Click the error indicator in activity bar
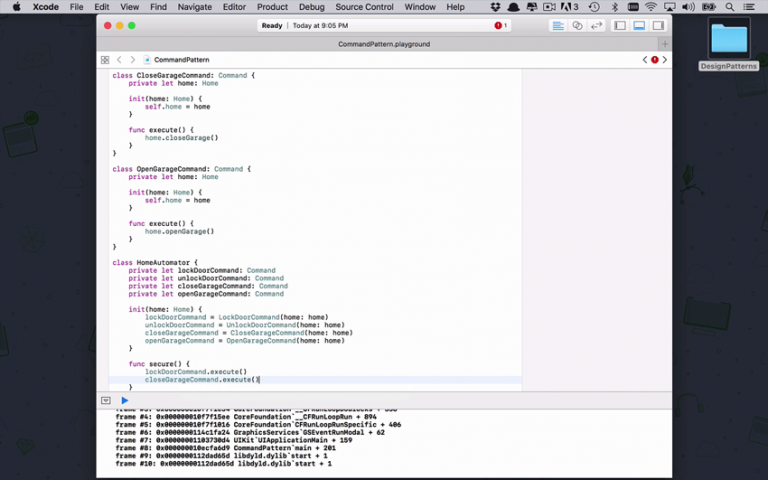This screenshot has width=768, height=480. [x=500, y=25]
